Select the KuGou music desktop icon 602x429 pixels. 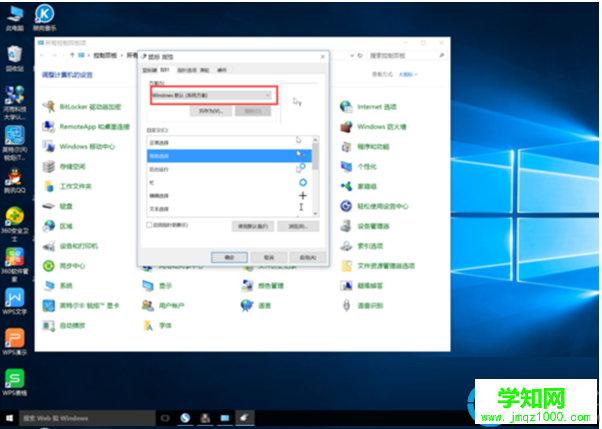click(x=44, y=18)
